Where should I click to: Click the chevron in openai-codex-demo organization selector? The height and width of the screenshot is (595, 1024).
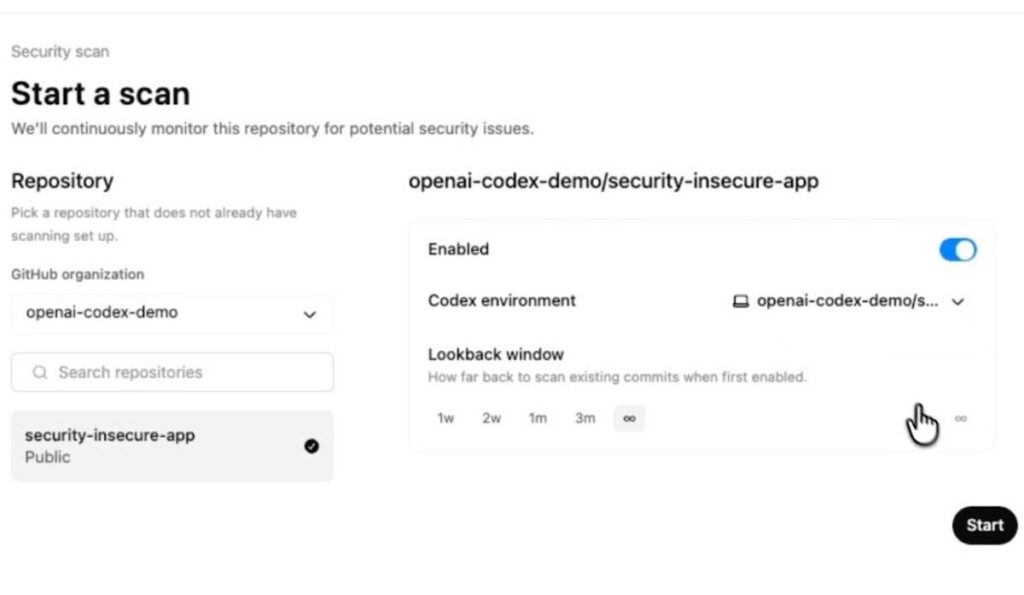[310, 314]
